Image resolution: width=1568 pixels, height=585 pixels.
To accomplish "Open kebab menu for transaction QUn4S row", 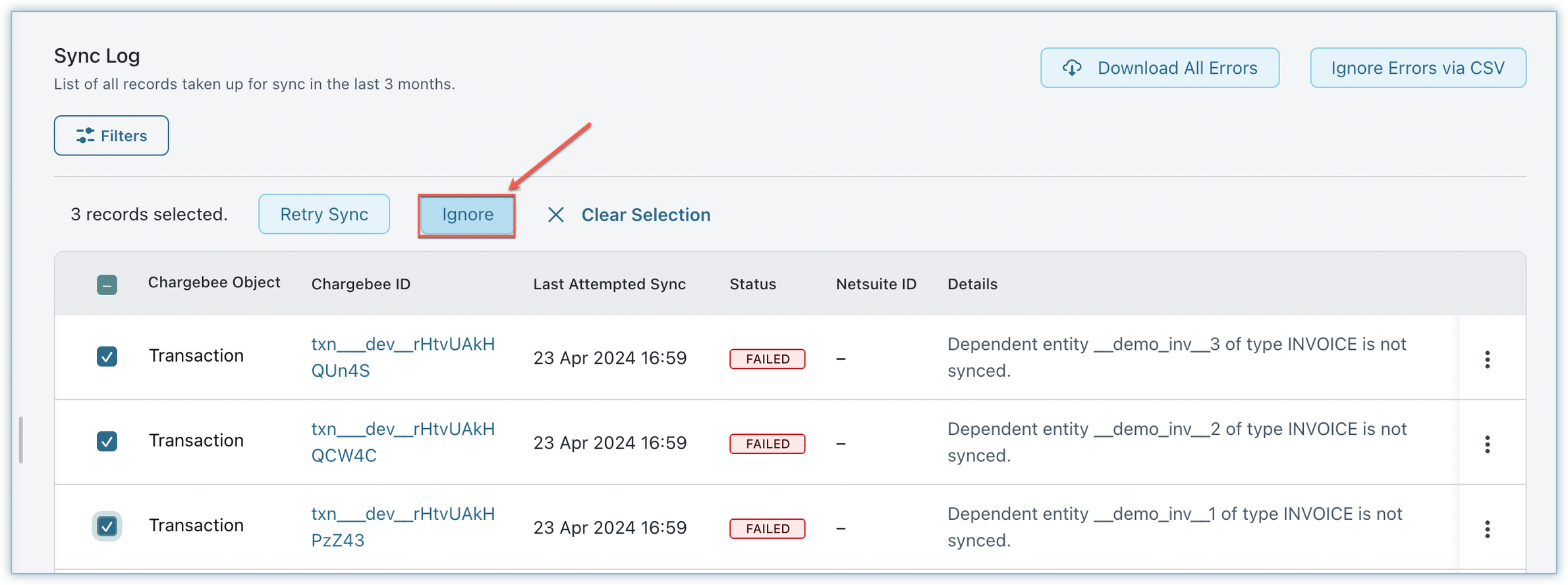I will point(1487,359).
